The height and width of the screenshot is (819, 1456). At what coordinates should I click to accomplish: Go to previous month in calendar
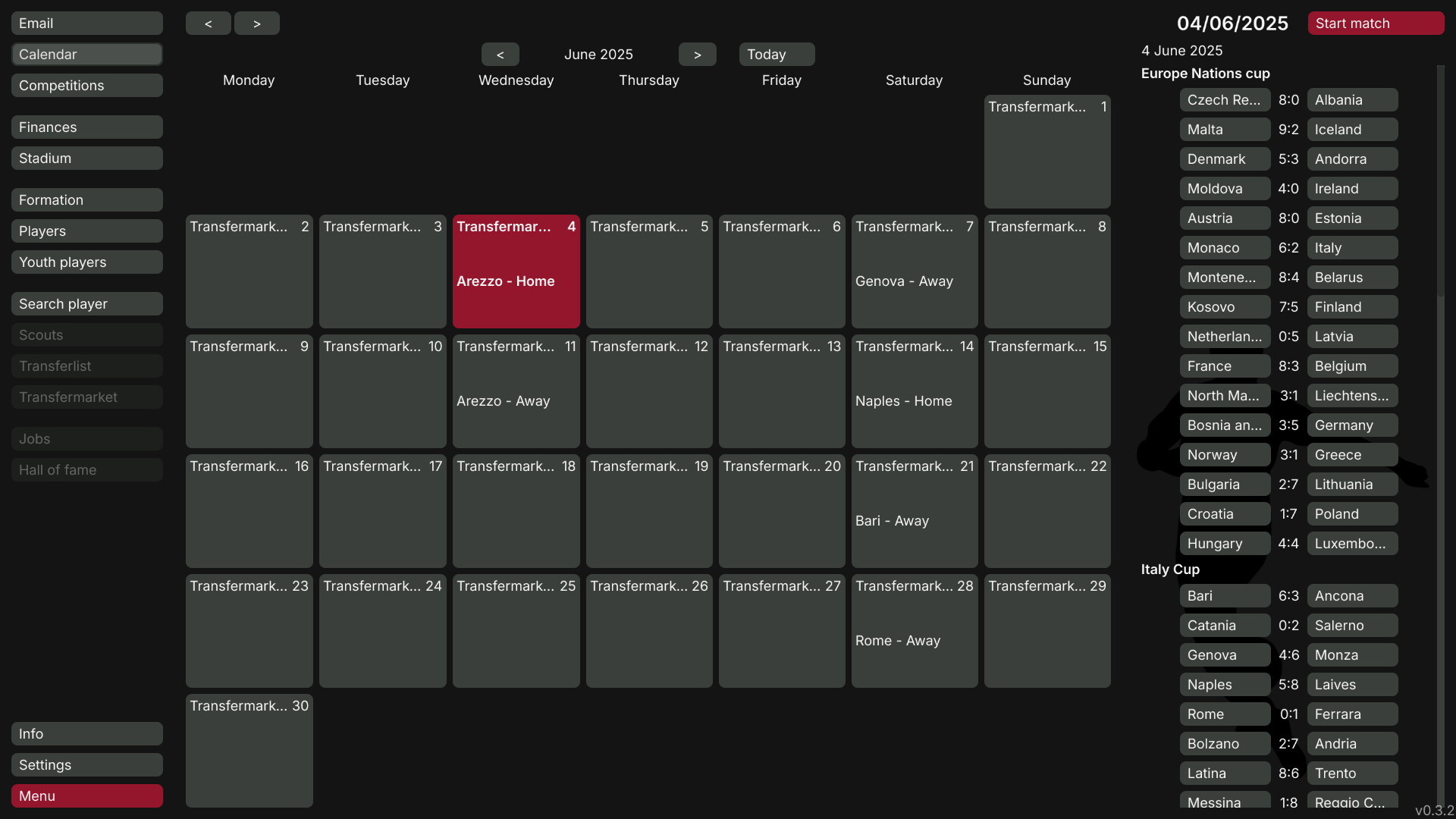(x=500, y=55)
